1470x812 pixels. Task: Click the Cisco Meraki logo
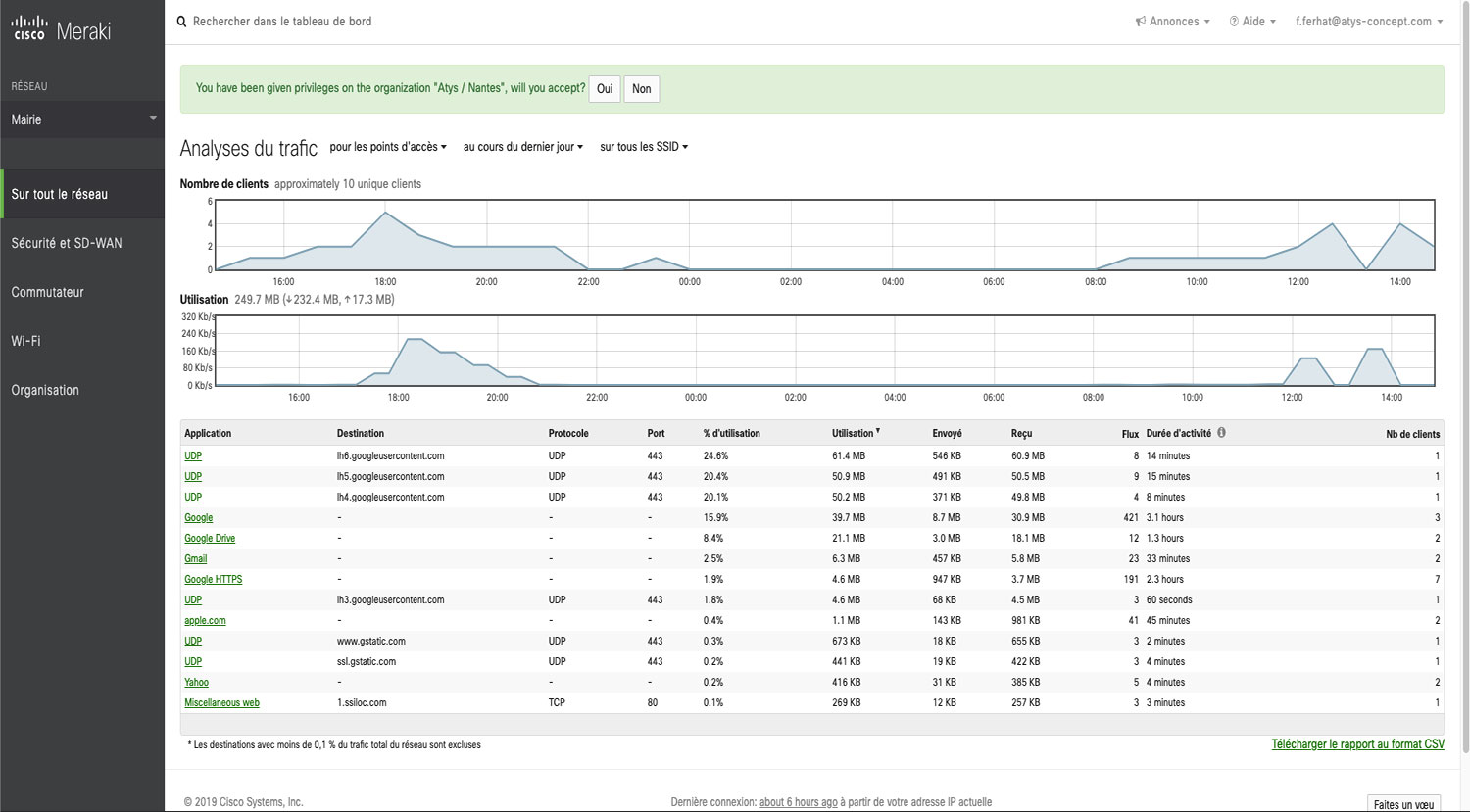[61, 30]
